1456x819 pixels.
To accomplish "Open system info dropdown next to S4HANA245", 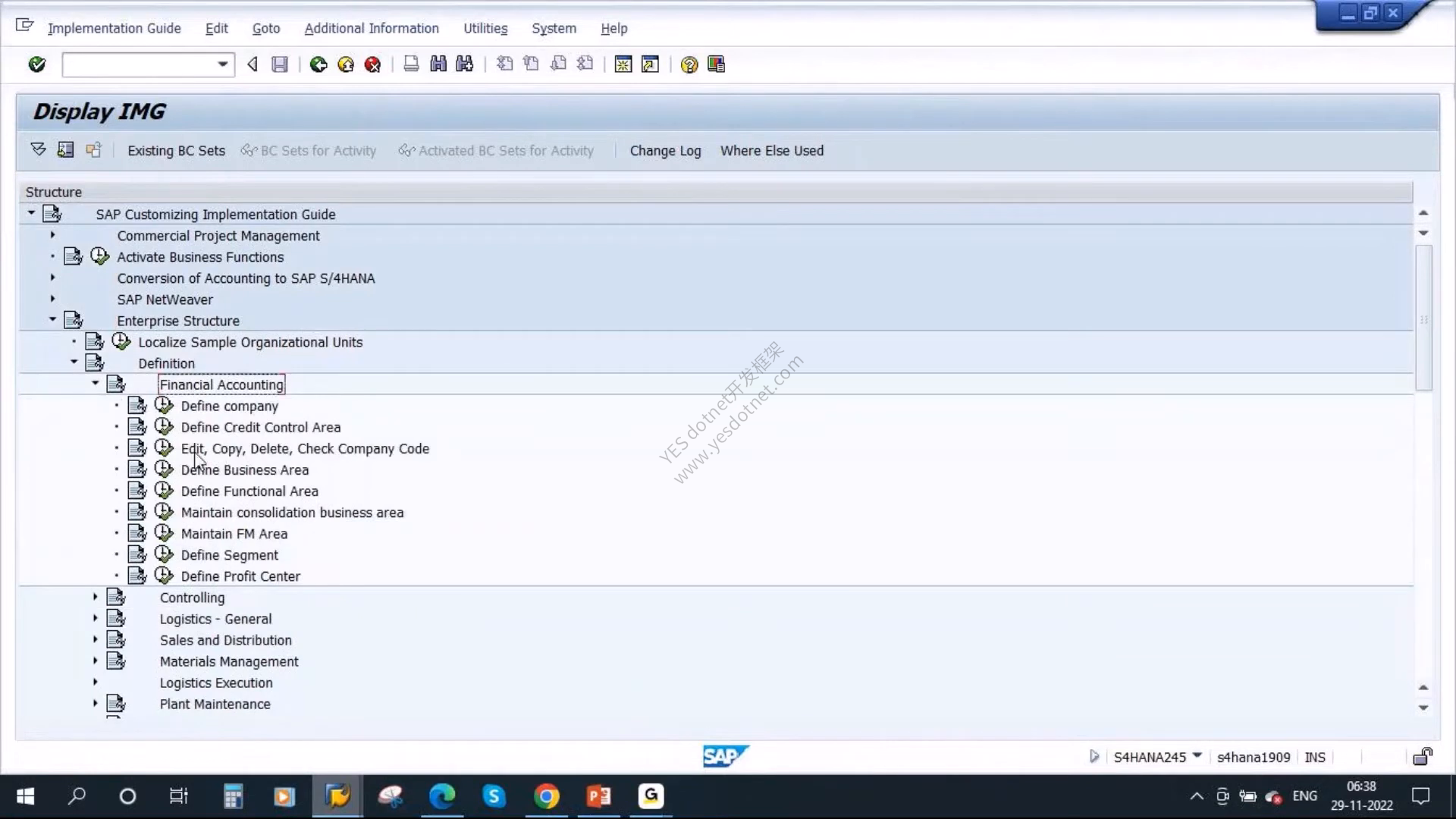I will (x=1197, y=755).
